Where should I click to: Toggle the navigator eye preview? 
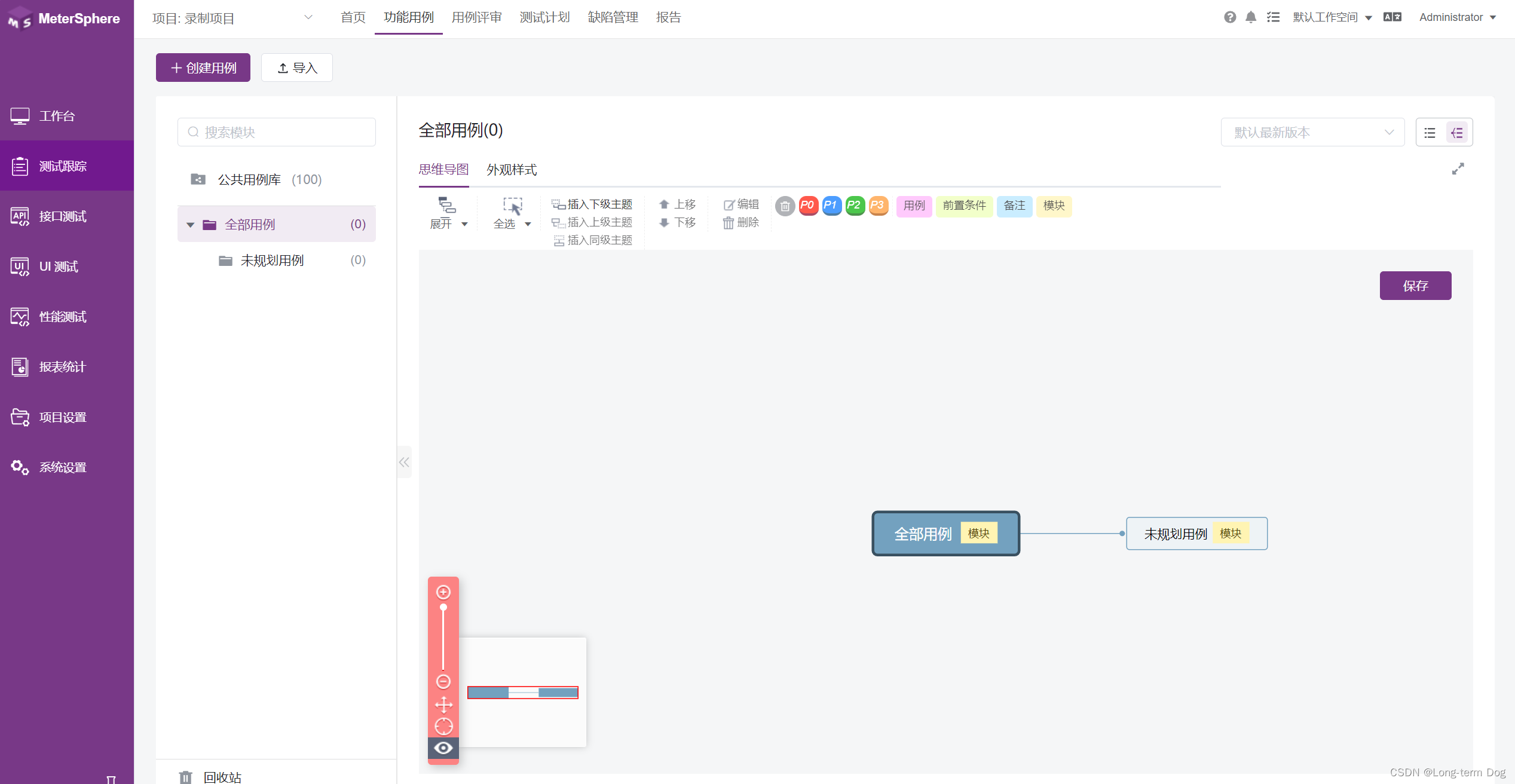(443, 748)
